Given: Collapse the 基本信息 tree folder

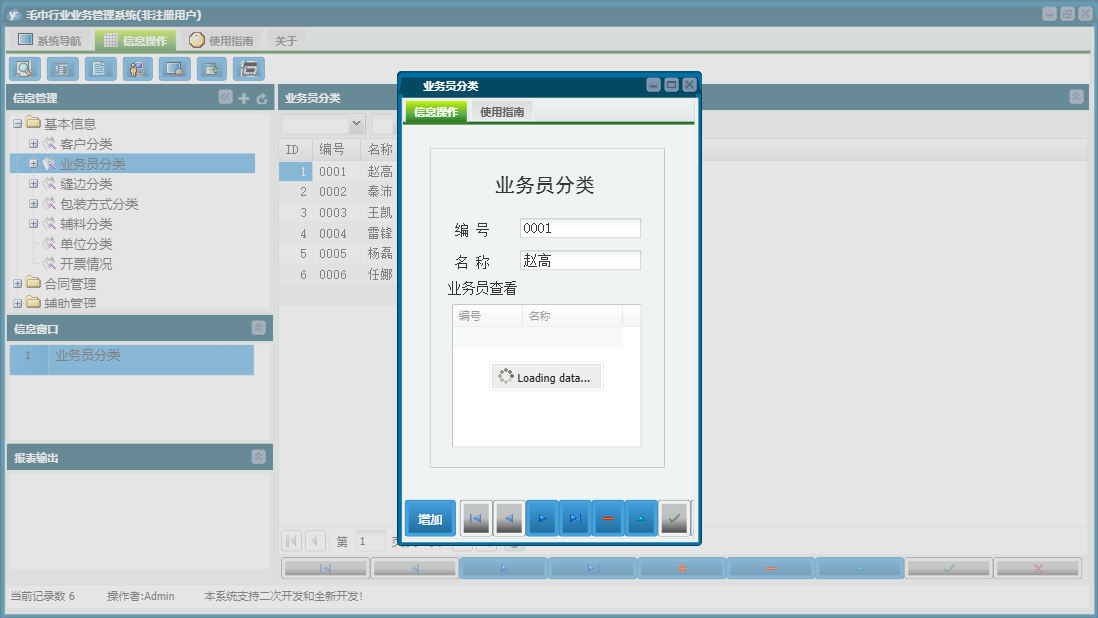Looking at the screenshot, I should point(18,124).
